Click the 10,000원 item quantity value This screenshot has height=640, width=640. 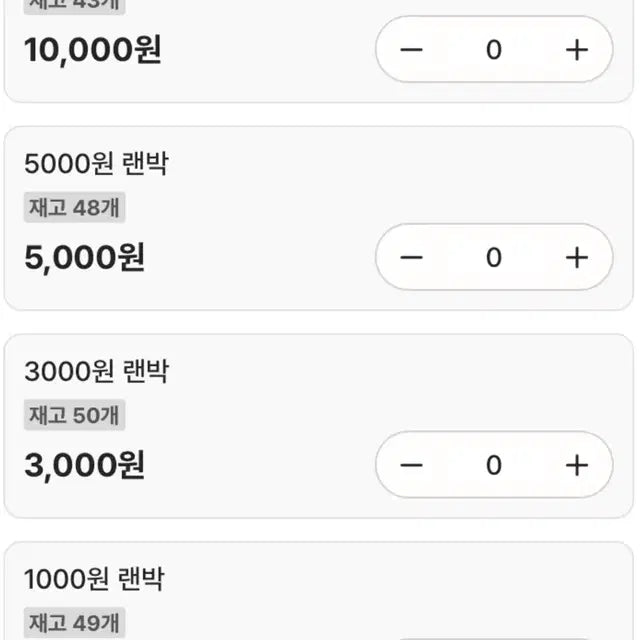coord(493,50)
